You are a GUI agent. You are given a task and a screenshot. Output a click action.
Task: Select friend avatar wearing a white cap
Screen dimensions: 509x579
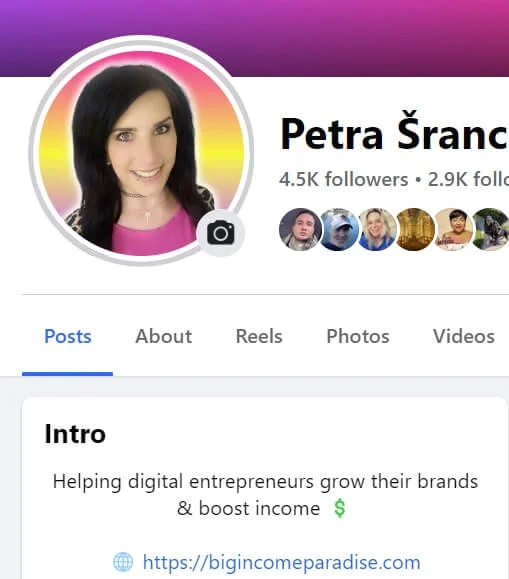pyautogui.click(x=339, y=229)
